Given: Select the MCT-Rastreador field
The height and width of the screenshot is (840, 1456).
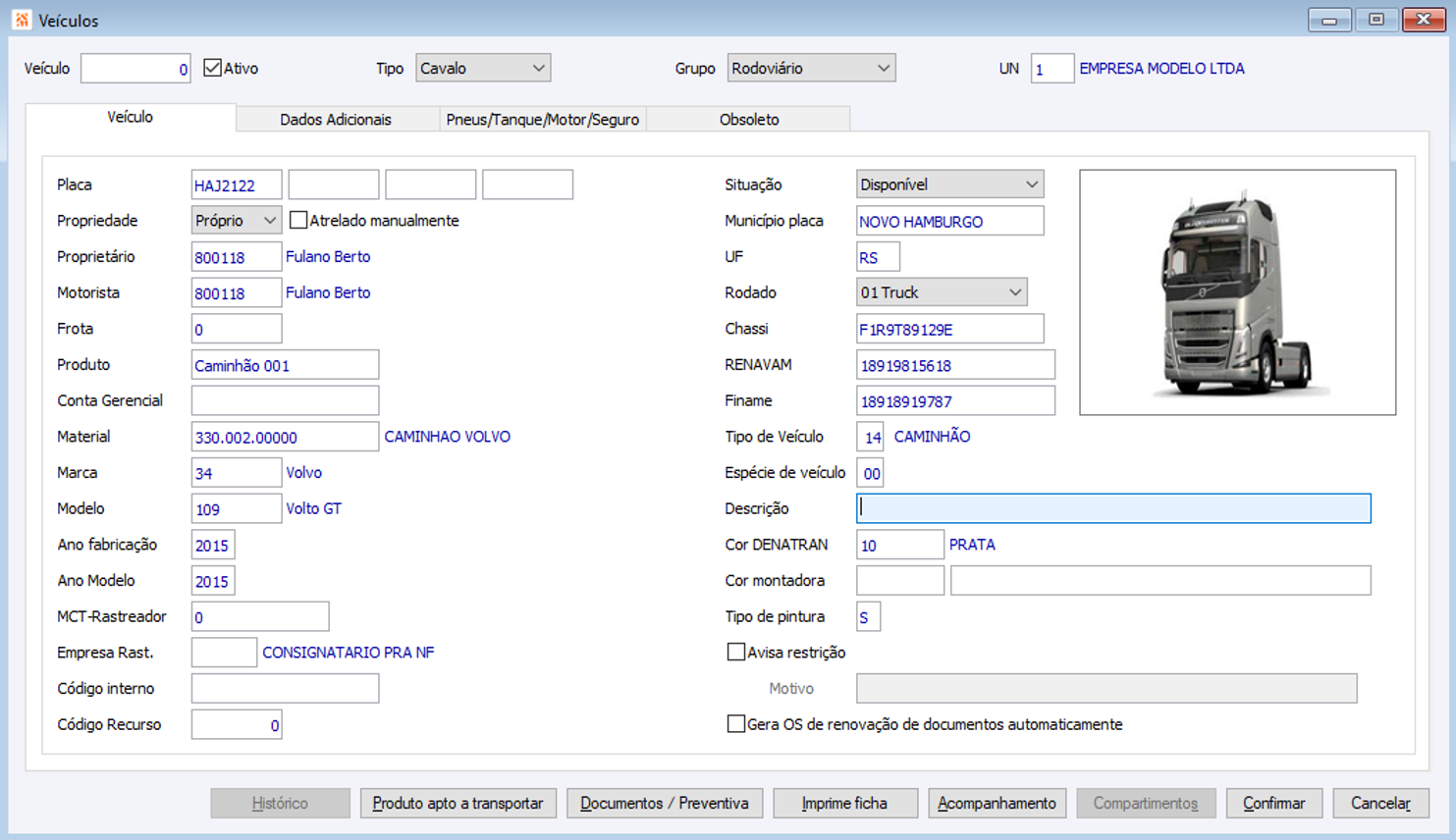Looking at the screenshot, I should pos(260,616).
